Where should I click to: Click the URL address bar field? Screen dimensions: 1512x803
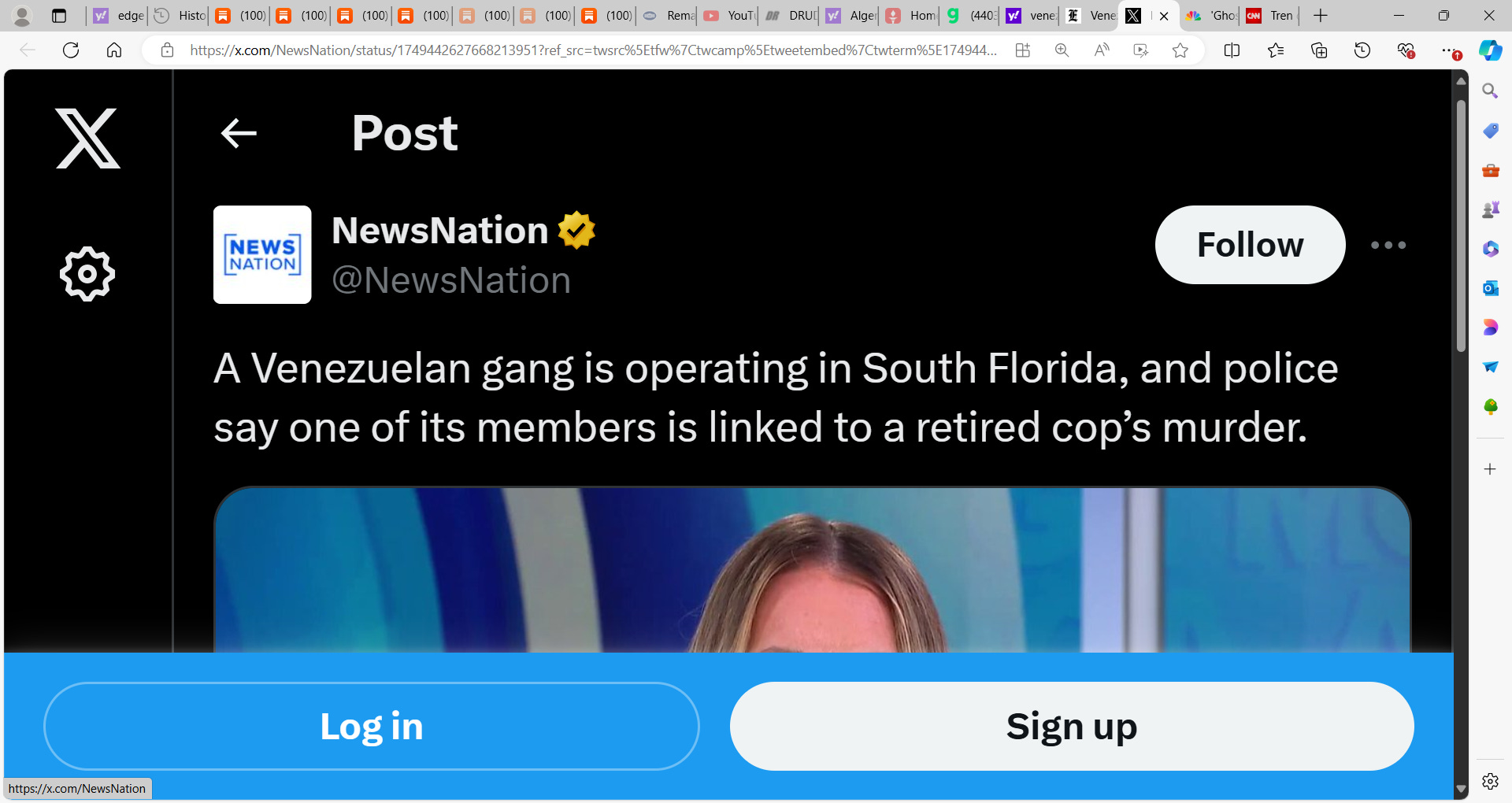click(x=592, y=50)
